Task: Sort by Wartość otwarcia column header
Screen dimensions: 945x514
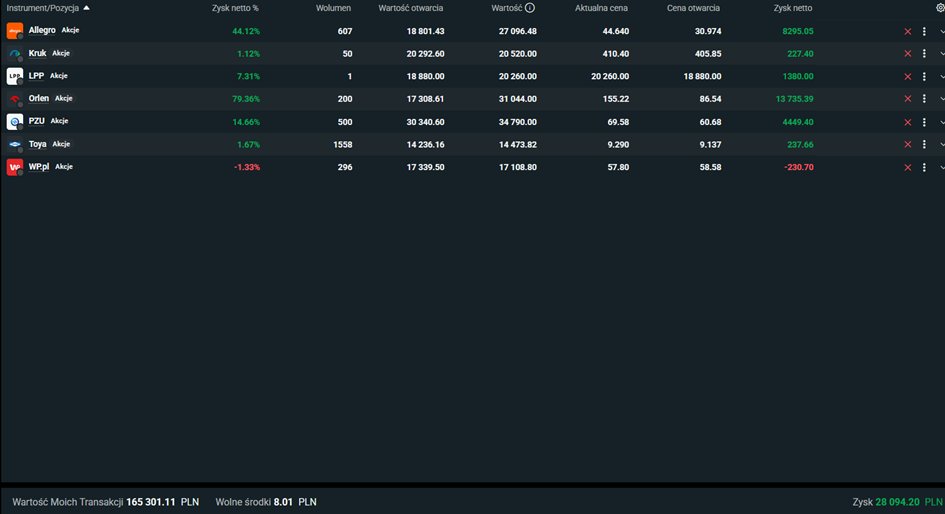Action: click(410, 8)
